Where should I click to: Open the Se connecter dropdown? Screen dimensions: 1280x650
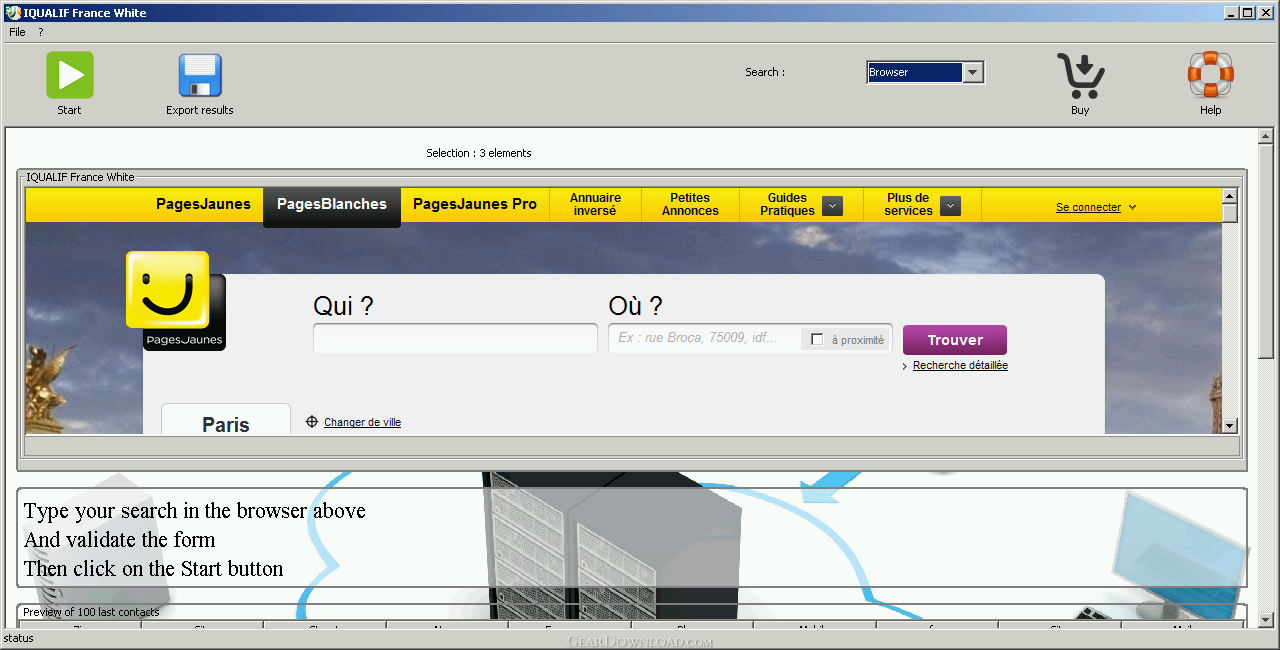click(1096, 207)
